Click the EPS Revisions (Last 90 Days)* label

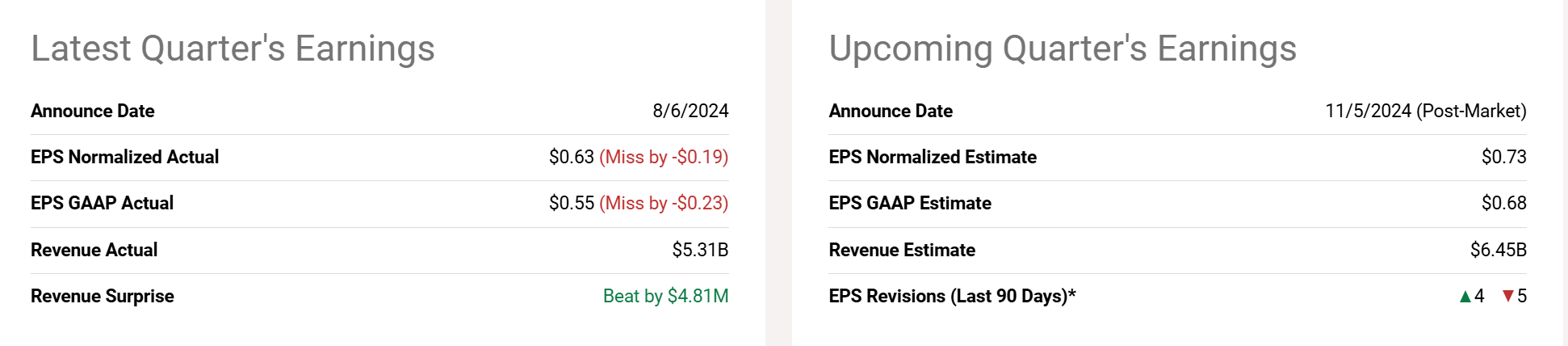coord(952,296)
